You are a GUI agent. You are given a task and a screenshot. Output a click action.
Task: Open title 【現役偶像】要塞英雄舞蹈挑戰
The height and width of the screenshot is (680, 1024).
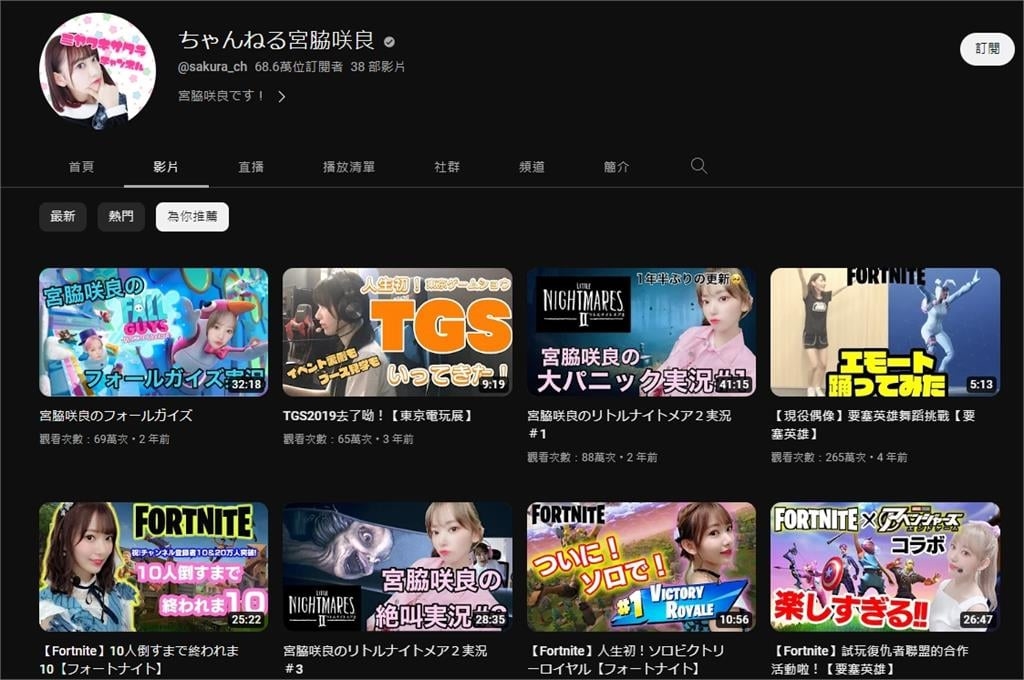click(873, 424)
